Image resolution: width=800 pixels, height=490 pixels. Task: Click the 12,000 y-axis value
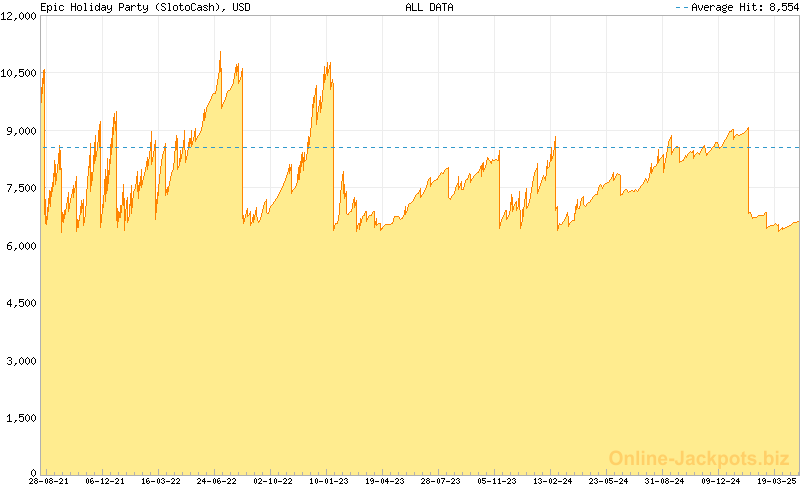(x=19, y=16)
